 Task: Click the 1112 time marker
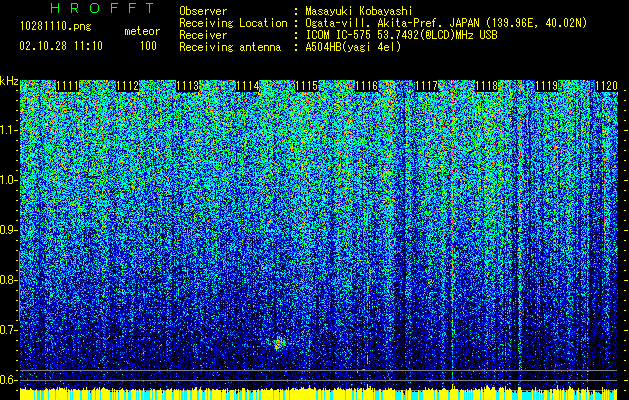pos(128,86)
